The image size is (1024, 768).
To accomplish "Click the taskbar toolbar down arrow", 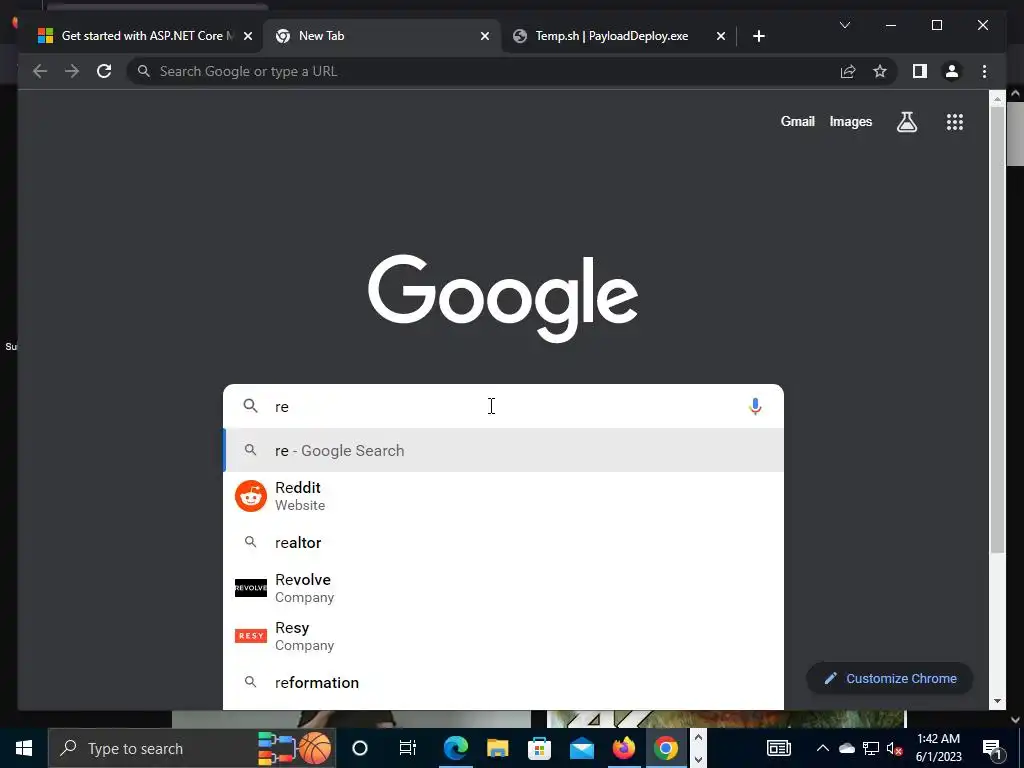I will click(697, 759).
